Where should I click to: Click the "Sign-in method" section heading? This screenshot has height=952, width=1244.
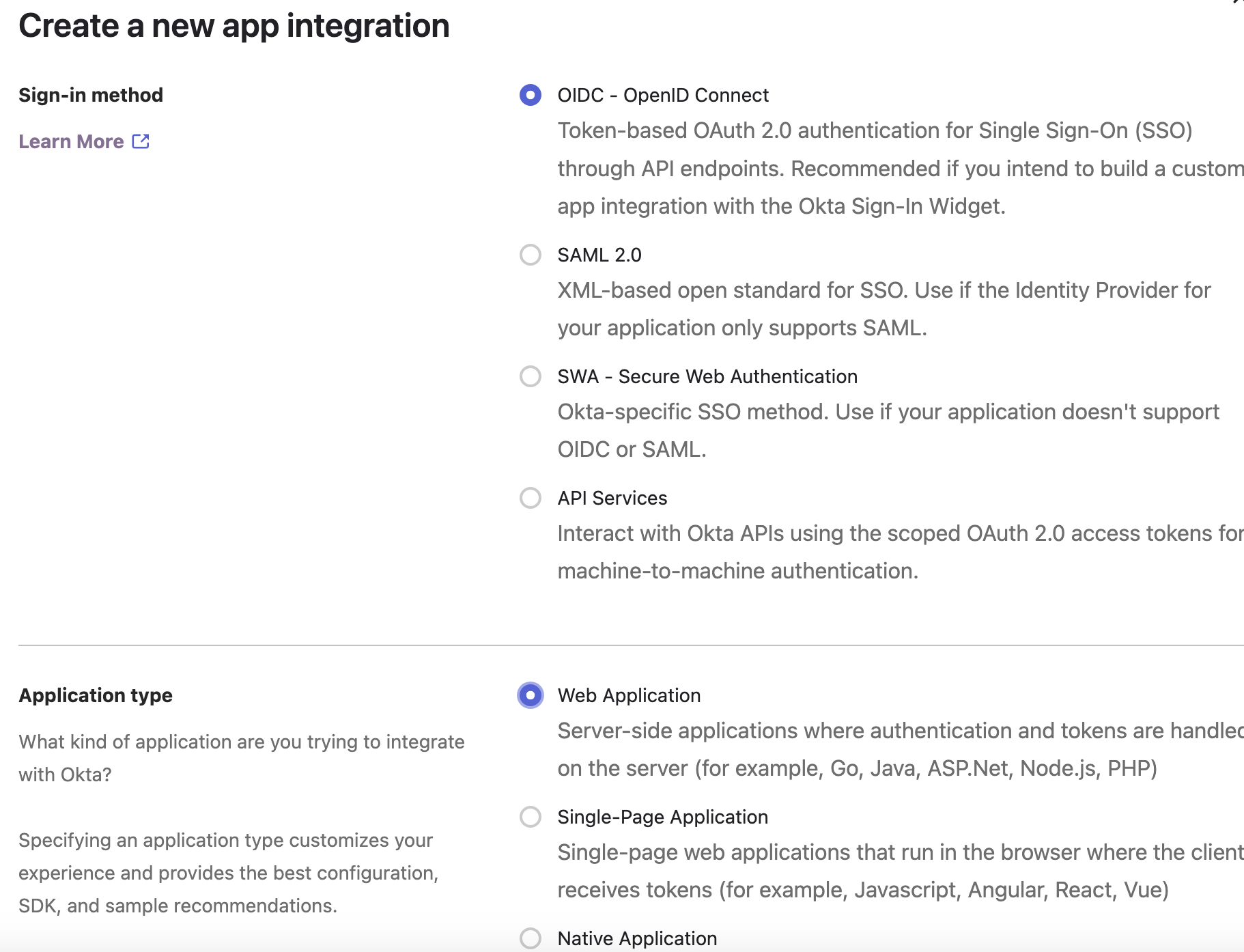point(91,95)
